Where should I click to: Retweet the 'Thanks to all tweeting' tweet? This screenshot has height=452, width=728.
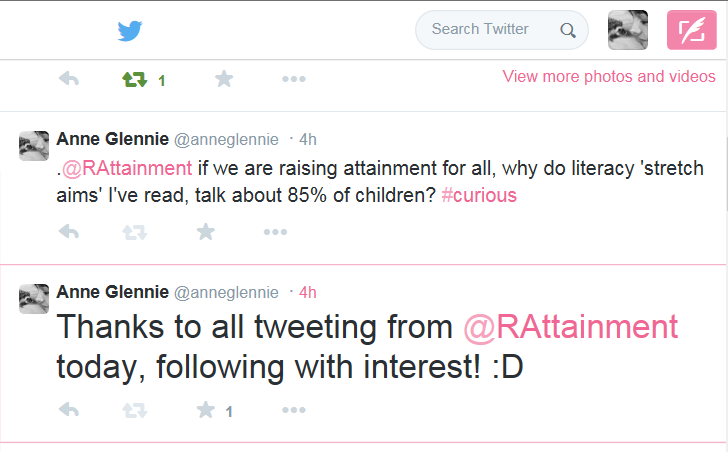click(135, 410)
